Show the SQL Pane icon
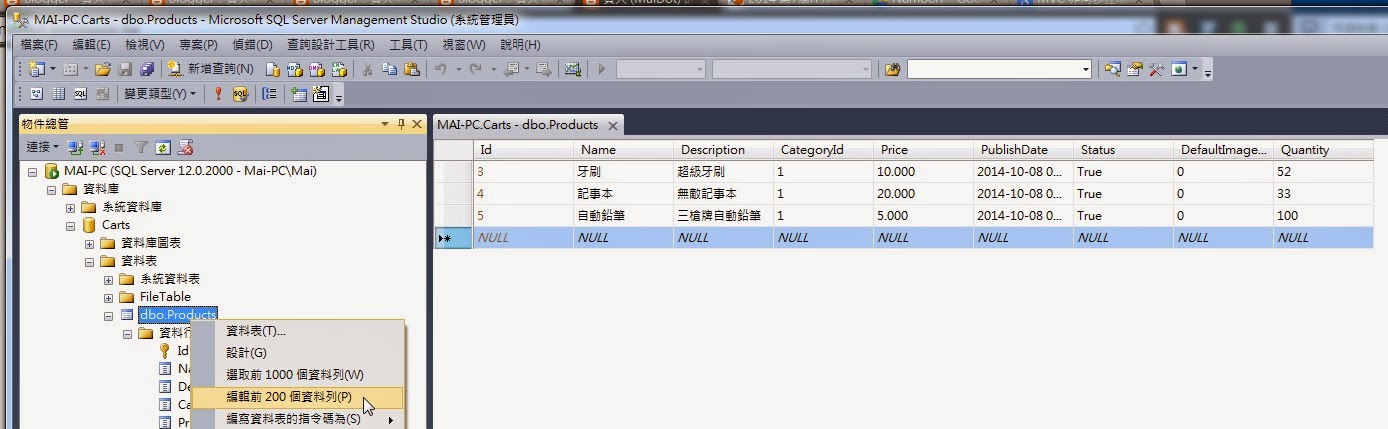1388x429 pixels. point(80,93)
